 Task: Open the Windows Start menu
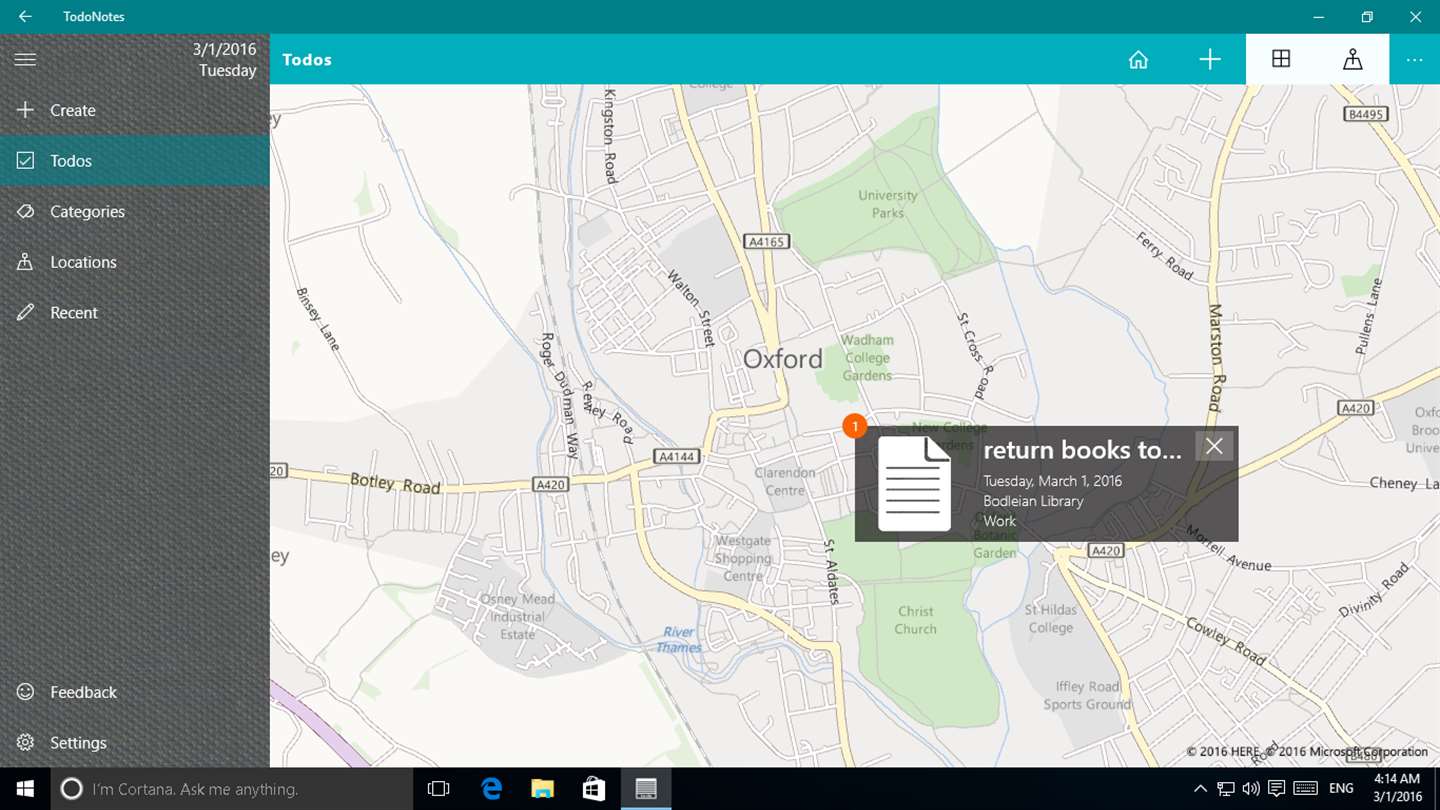(24, 789)
